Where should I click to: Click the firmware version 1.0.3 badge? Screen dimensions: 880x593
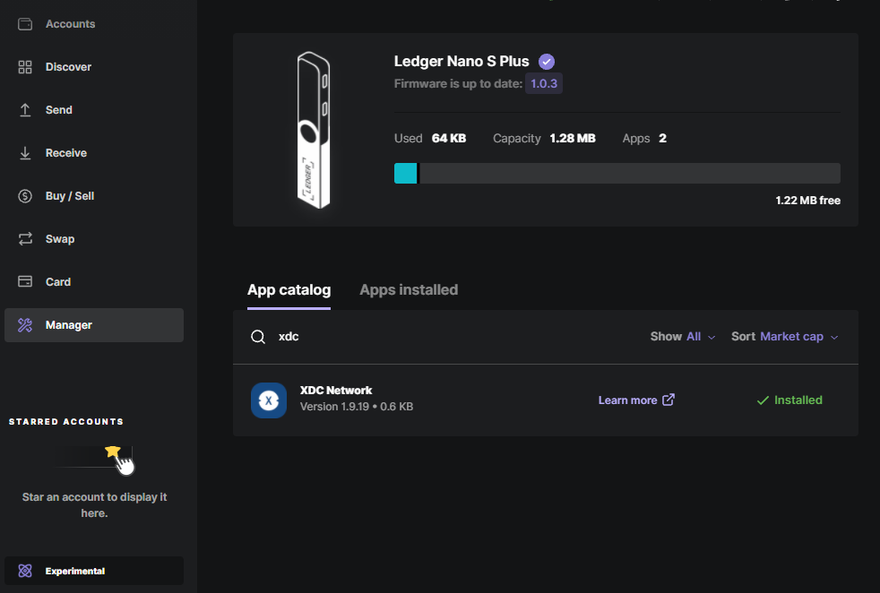[544, 84]
